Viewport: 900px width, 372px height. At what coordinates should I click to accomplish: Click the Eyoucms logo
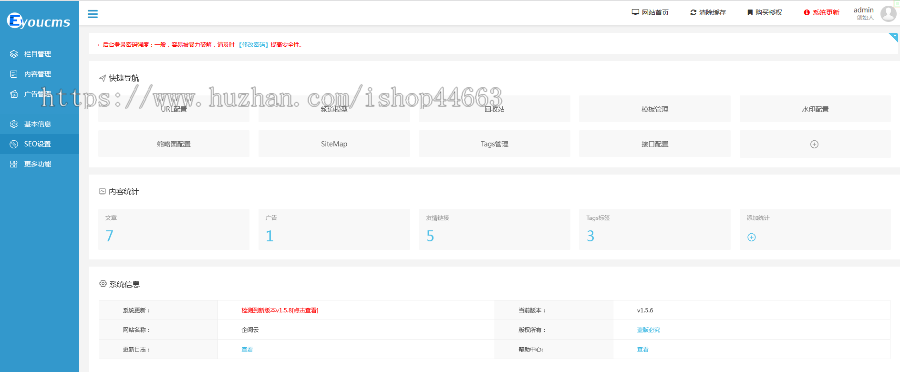click(38, 21)
